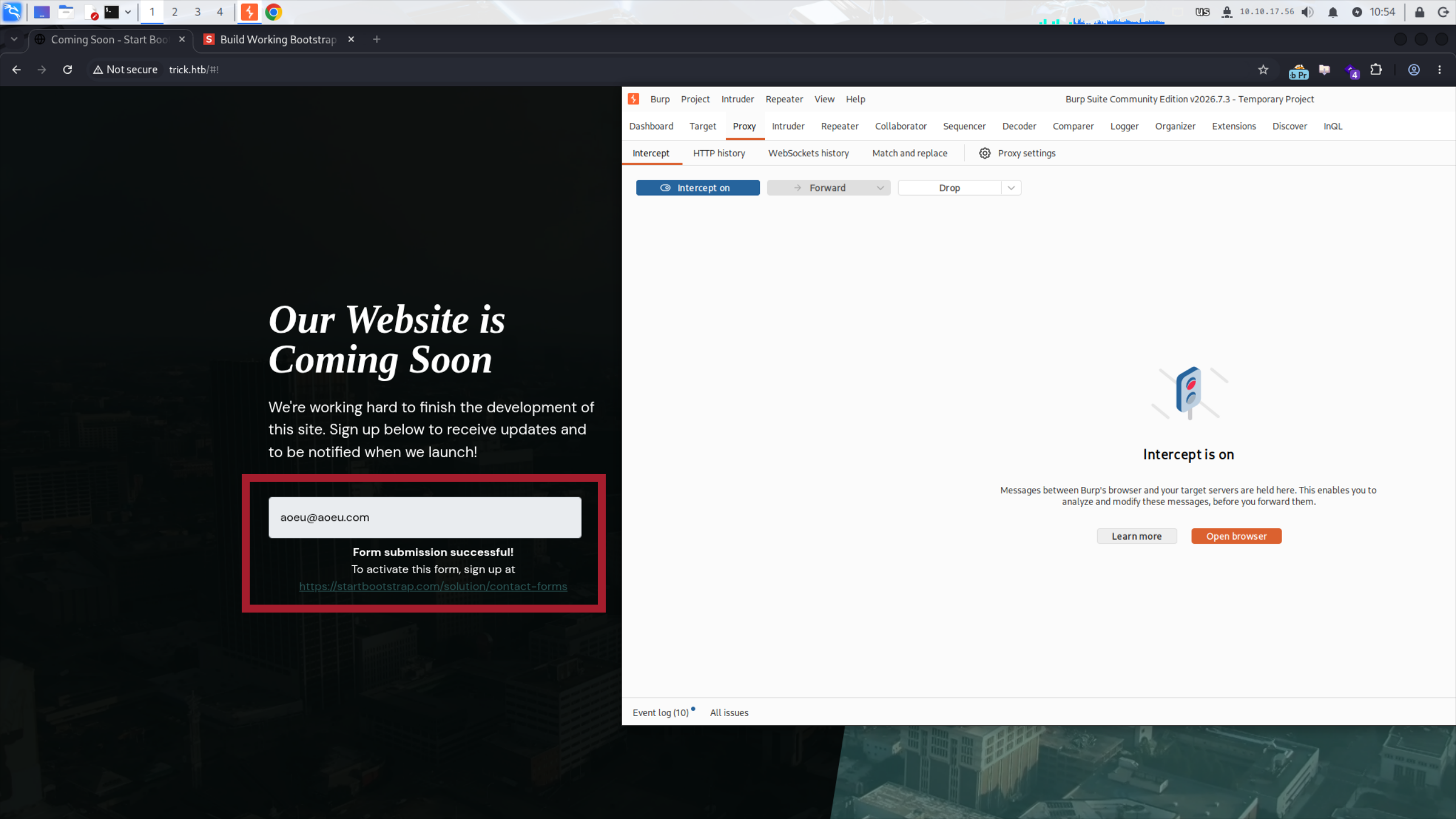Image resolution: width=1456 pixels, height=819 pixels.
Task: Open the Repeater tool tab
Action: tap(839, 126)
